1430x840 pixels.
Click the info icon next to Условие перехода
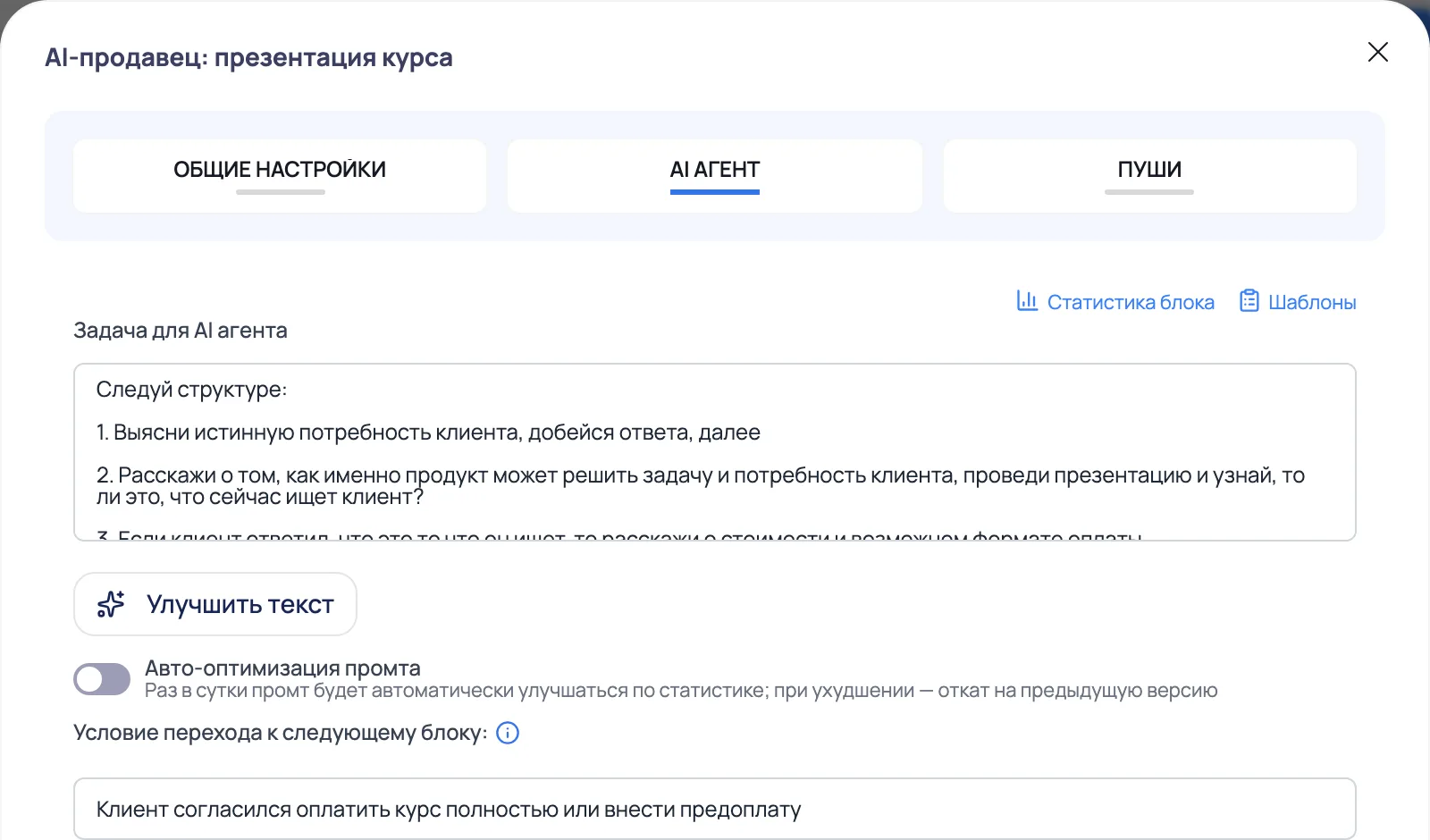point(508,733)
